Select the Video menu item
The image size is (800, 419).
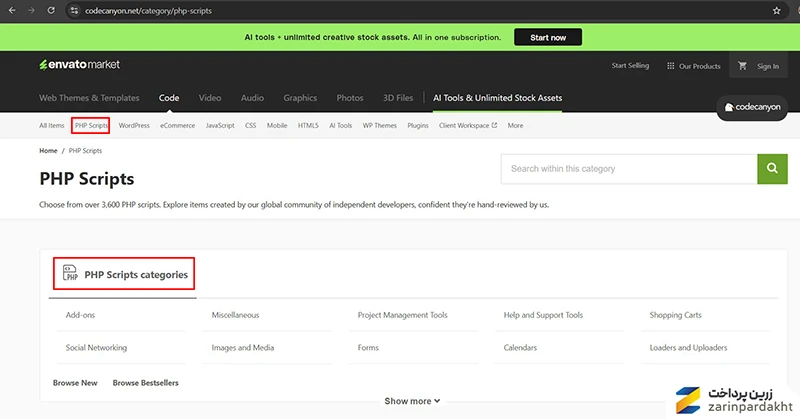[210, 98]
